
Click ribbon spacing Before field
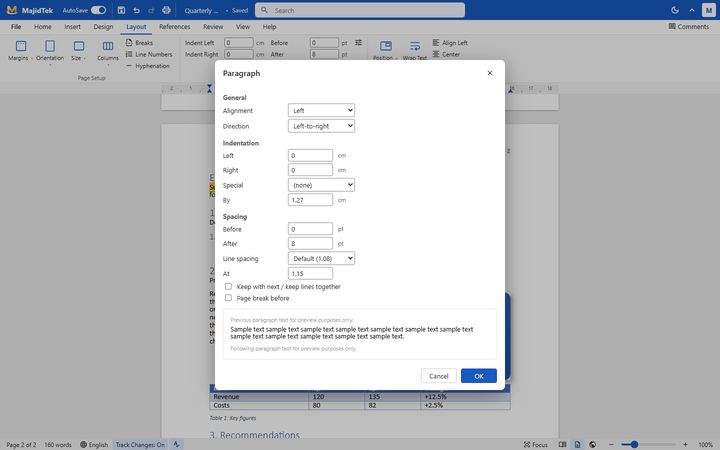[324, 43]
